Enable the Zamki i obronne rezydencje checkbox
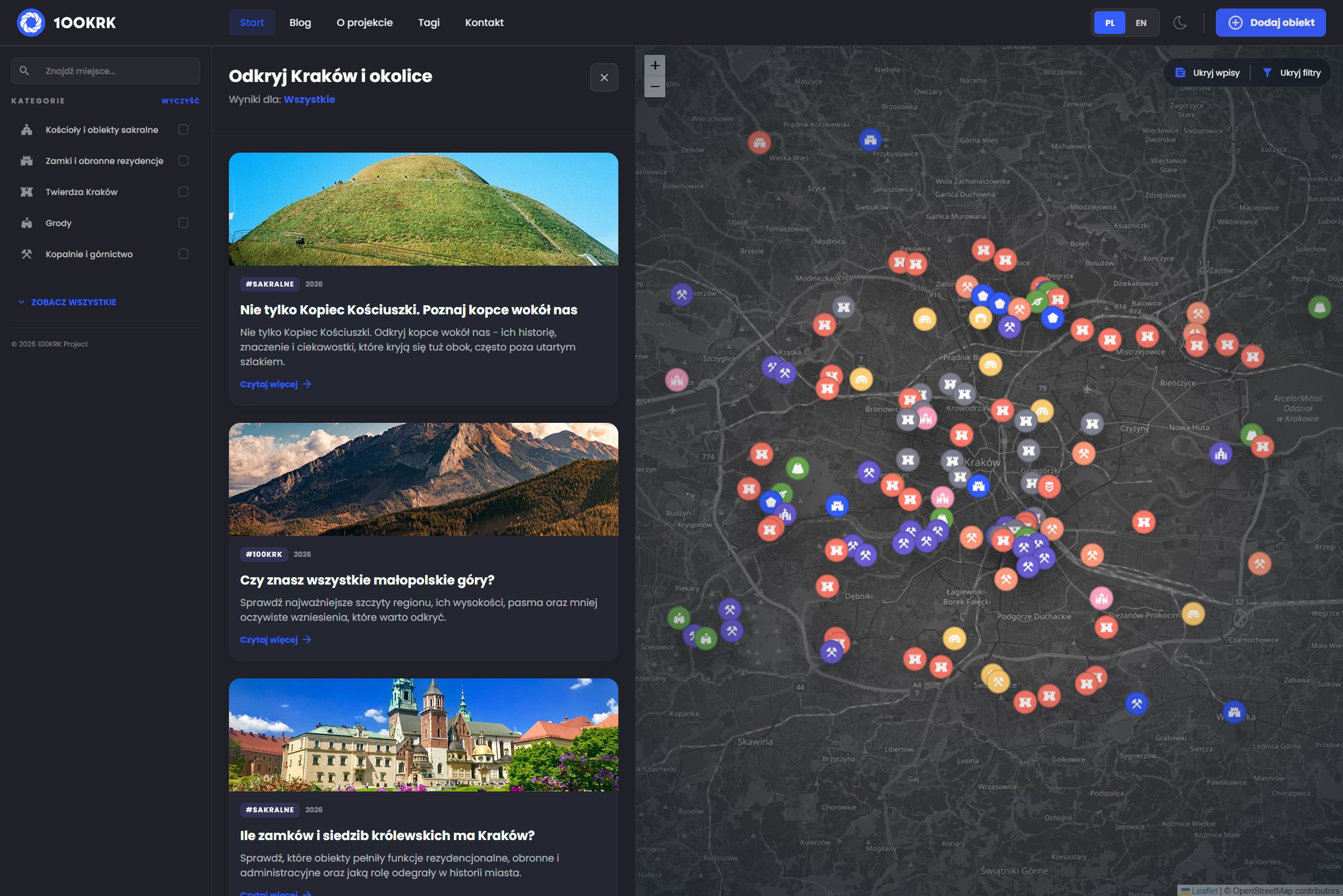The image size is (1343, 896). click(x=183, y=161)
